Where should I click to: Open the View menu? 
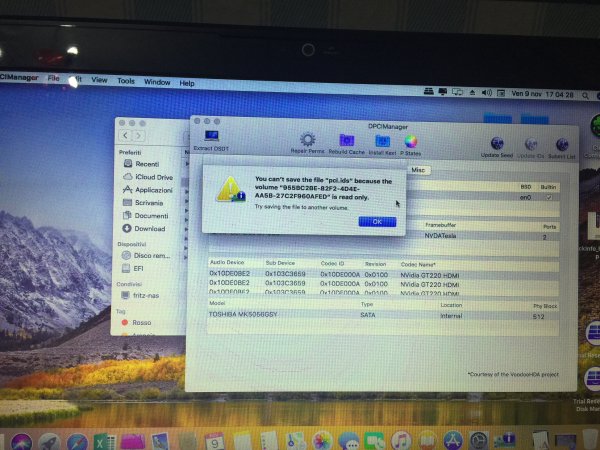[x=99, y=80]
